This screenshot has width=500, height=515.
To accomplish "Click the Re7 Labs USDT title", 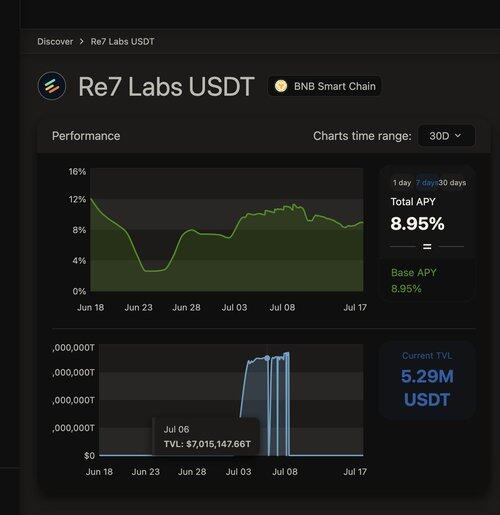I will click(x=167, y=87).
